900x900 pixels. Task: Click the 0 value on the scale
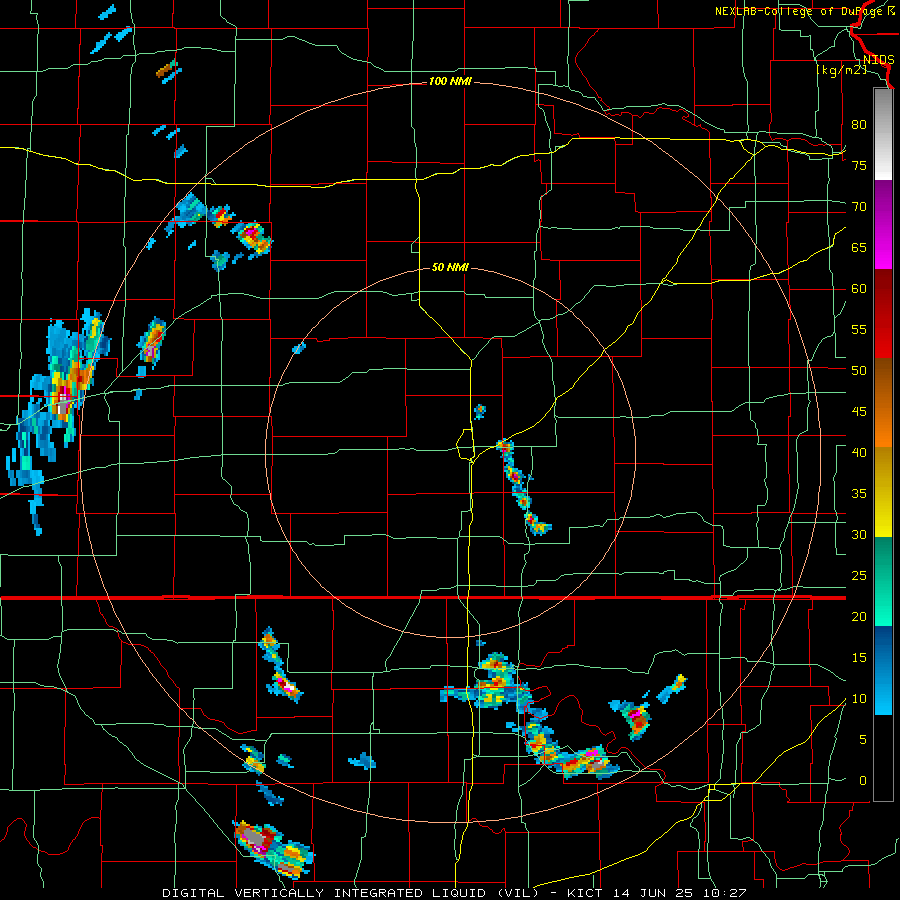863,781
